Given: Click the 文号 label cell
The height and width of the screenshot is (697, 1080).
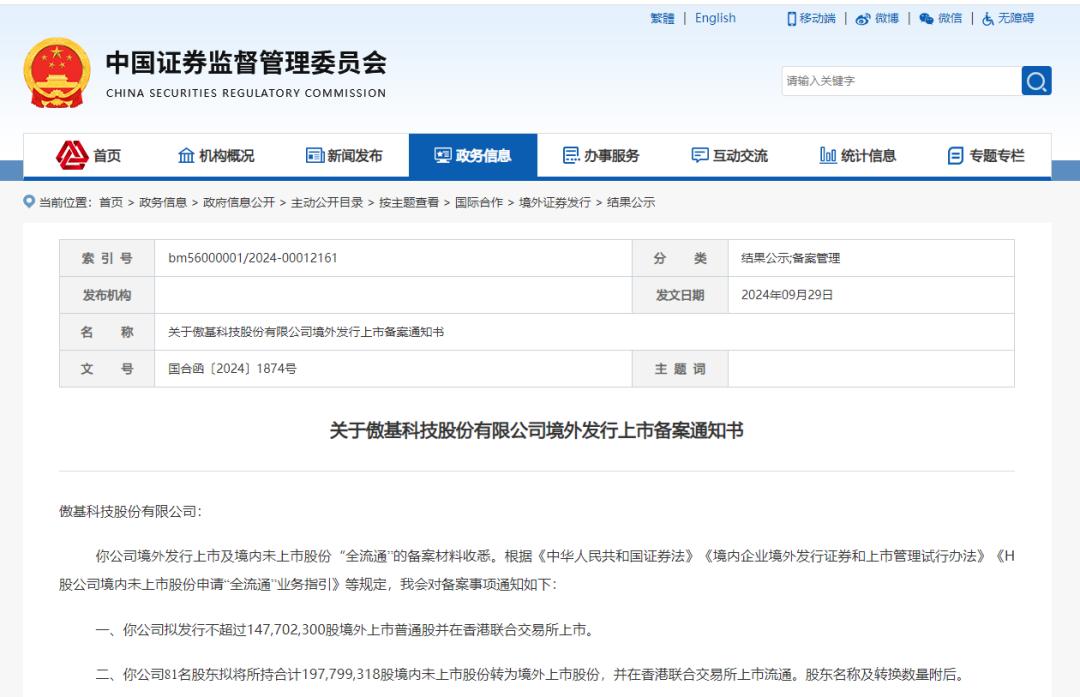Looking at the screenshot, I should [107, 368].
